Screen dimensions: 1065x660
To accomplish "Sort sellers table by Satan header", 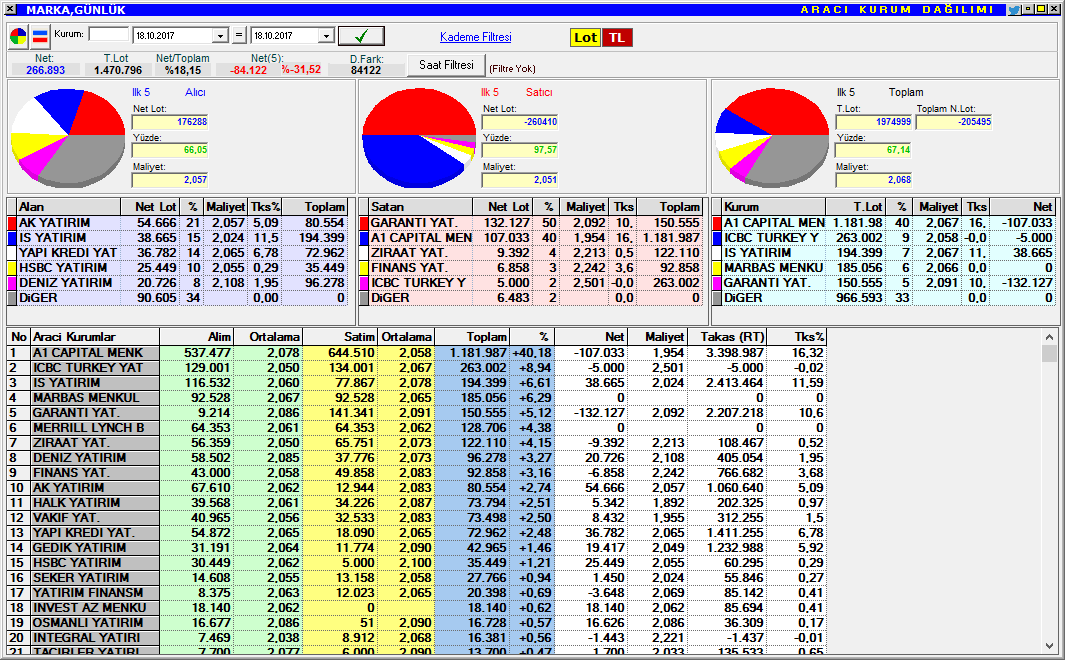I will [420, 206].
